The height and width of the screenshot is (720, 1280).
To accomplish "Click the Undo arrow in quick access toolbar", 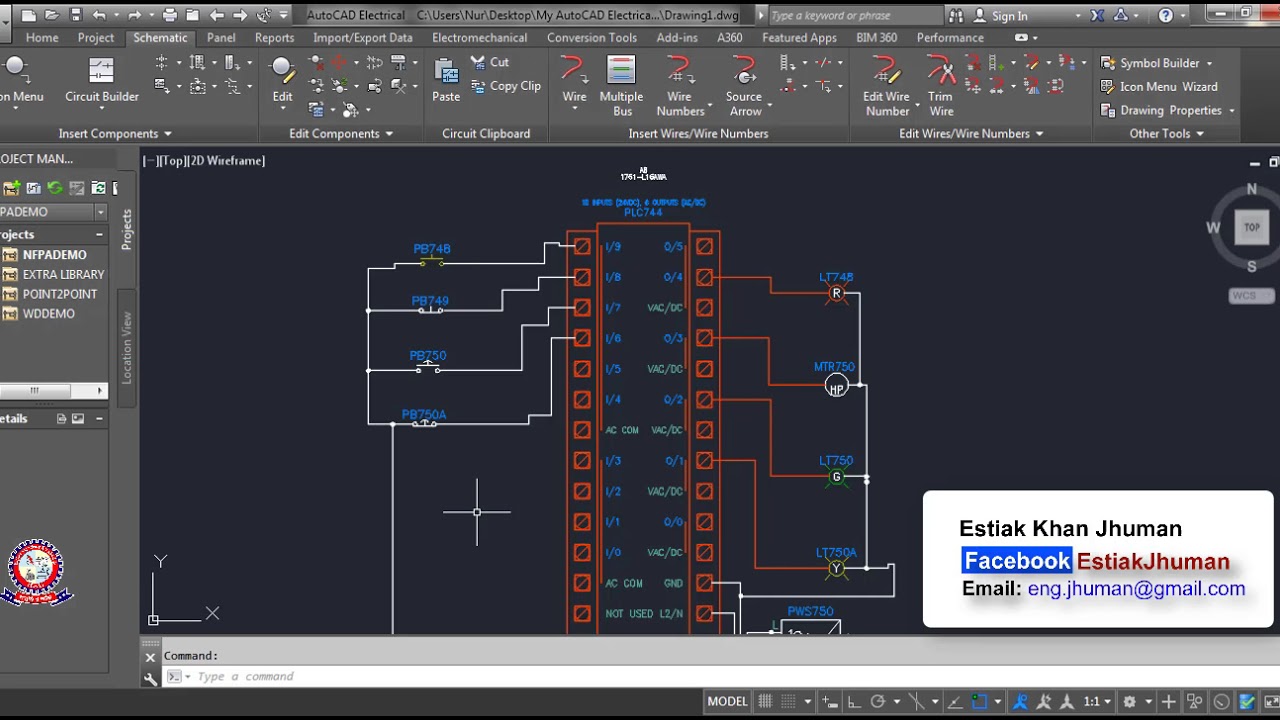I will coord(99,15).
